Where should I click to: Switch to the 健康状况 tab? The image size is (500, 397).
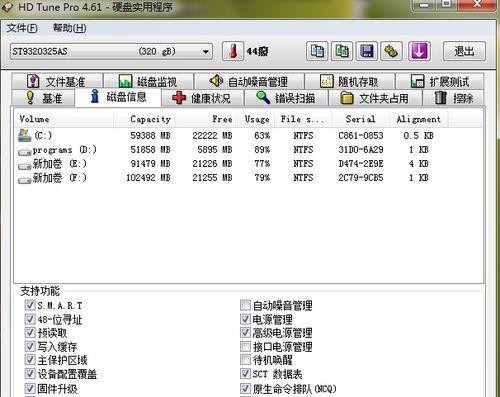(202, 98)
